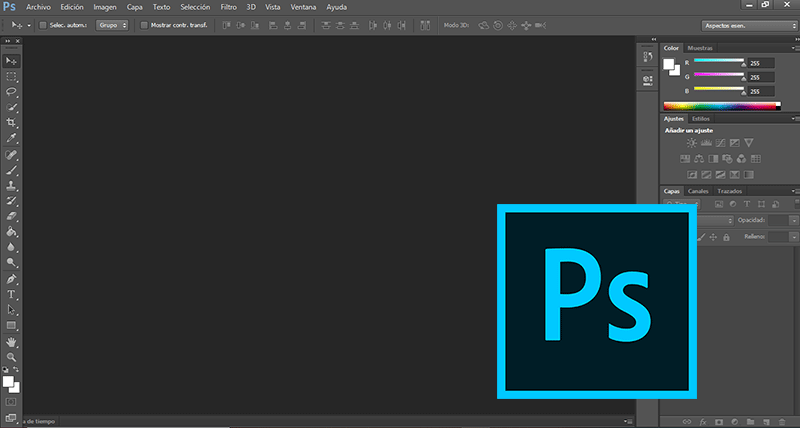Add a Gradient Map adjustment
Screen dimensions: 800x428
point(748,175)
